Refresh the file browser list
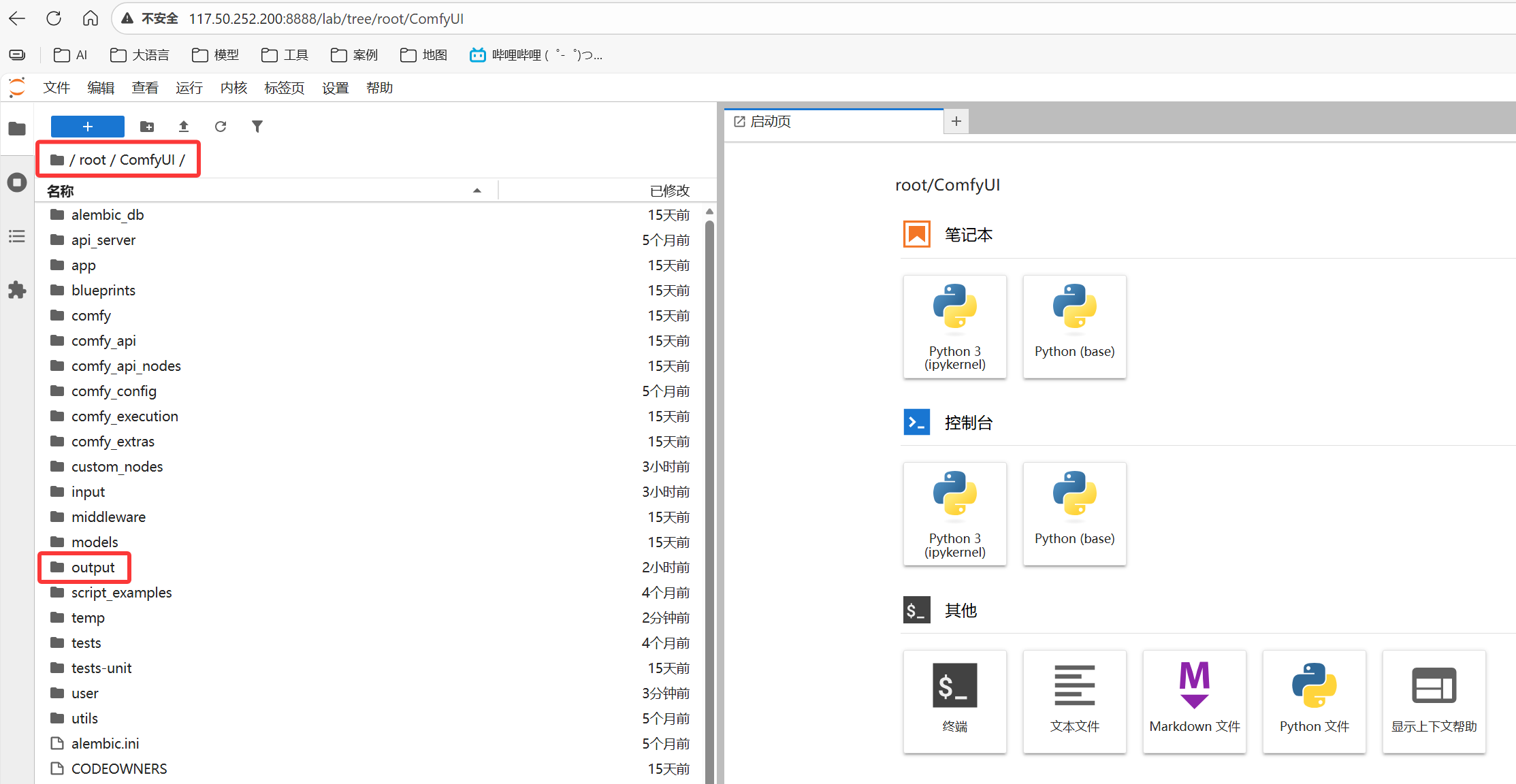Screen dimensions: 1516x784 (x=221, y=127)
